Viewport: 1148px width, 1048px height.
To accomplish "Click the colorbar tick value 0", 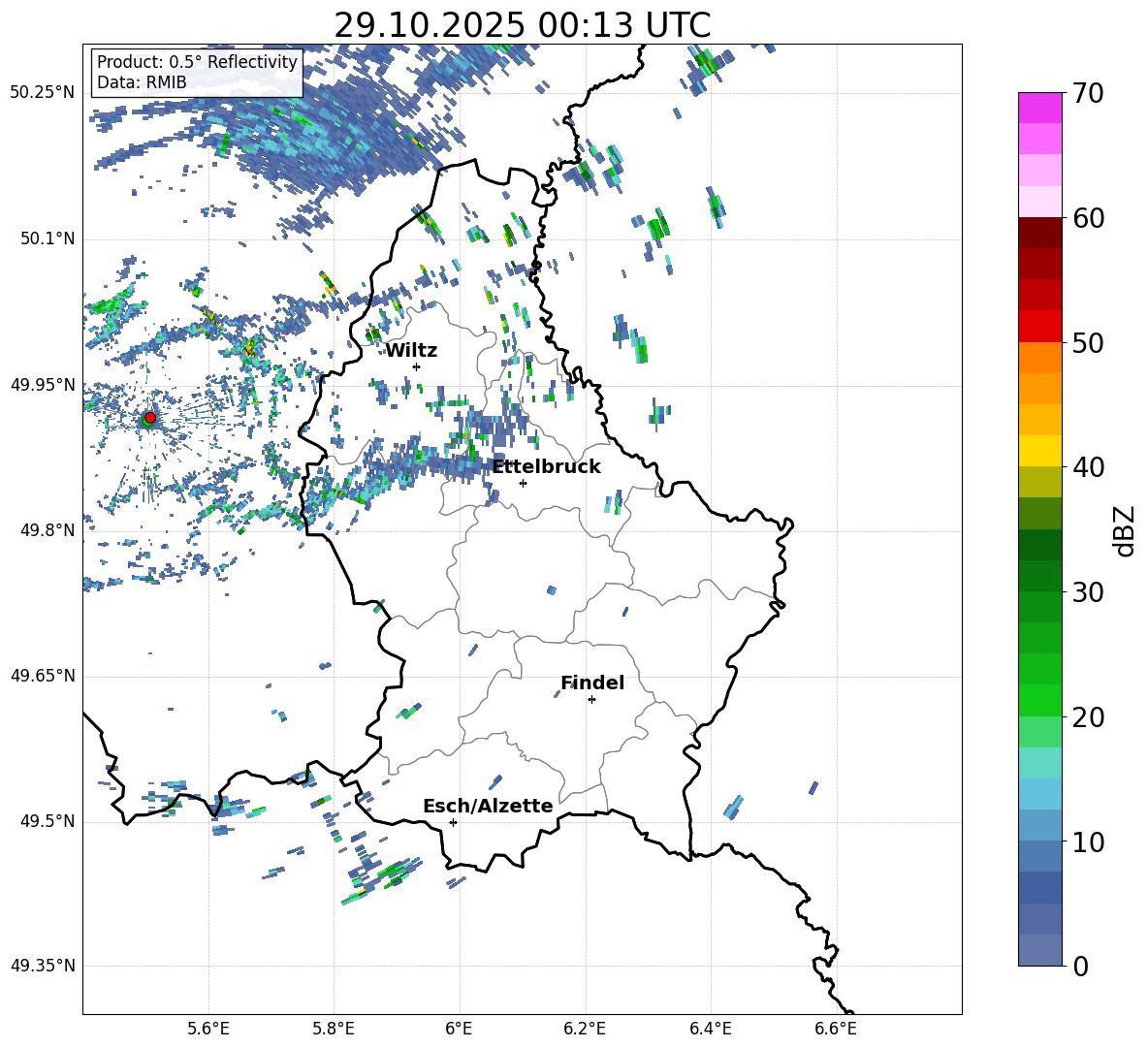I will pyautogui.click(x=1080, y=966).
